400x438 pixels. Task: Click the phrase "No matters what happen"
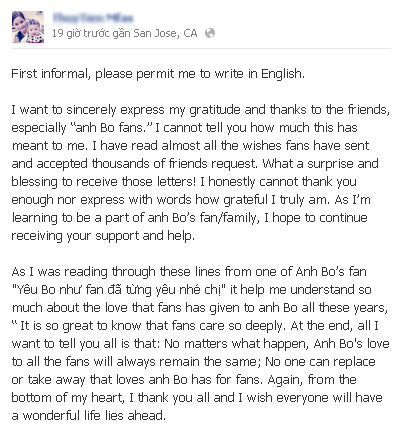pyautogui.click(x=236, y=344)
